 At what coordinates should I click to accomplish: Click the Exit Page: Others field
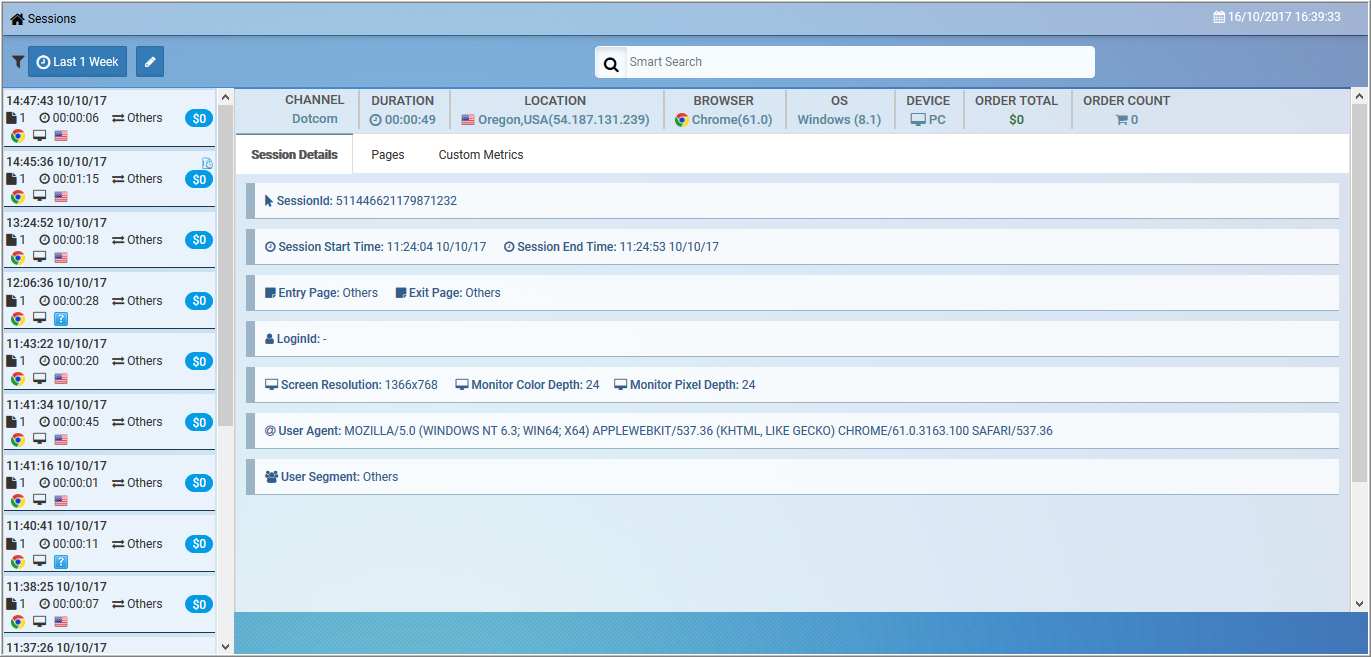point(448,293)
